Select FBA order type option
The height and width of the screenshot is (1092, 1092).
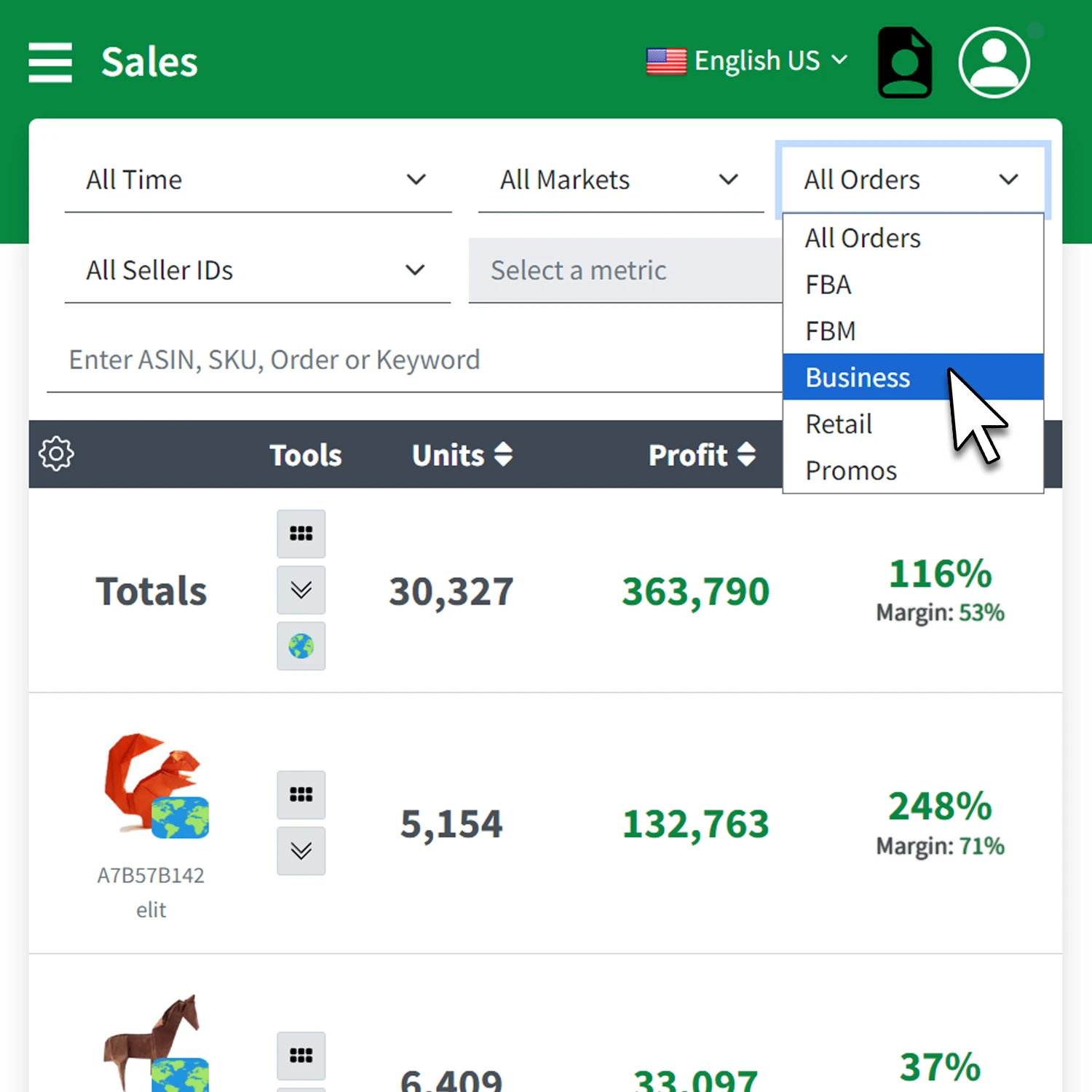913,285
